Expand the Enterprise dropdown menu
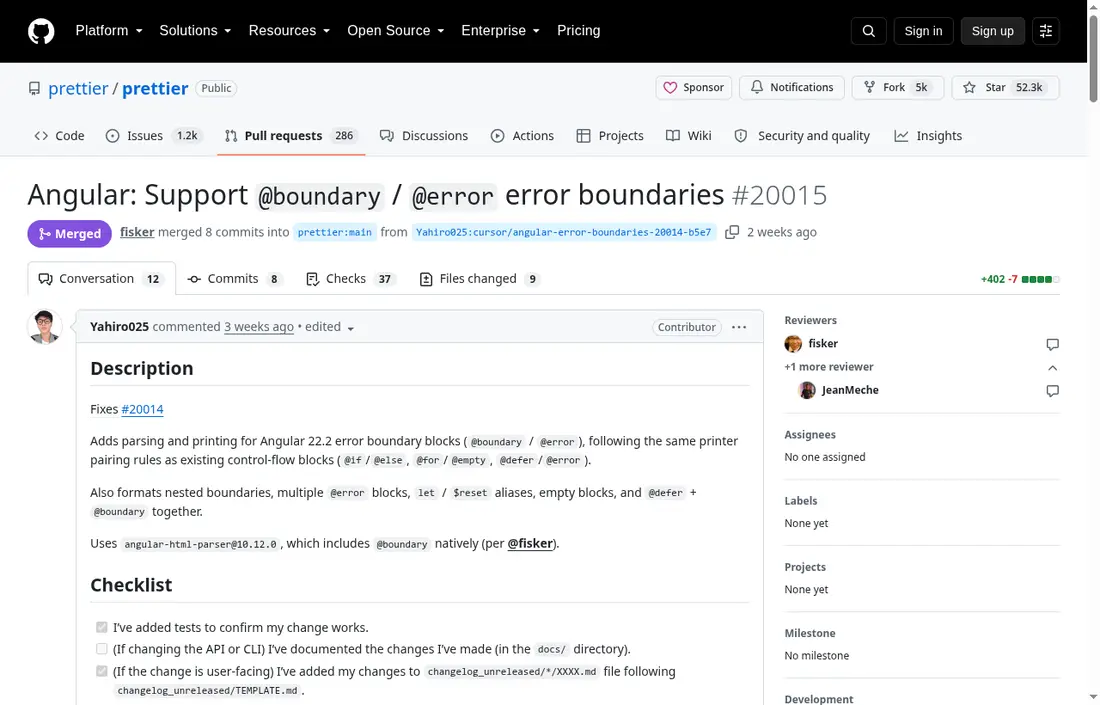 [x=501, y=31]
